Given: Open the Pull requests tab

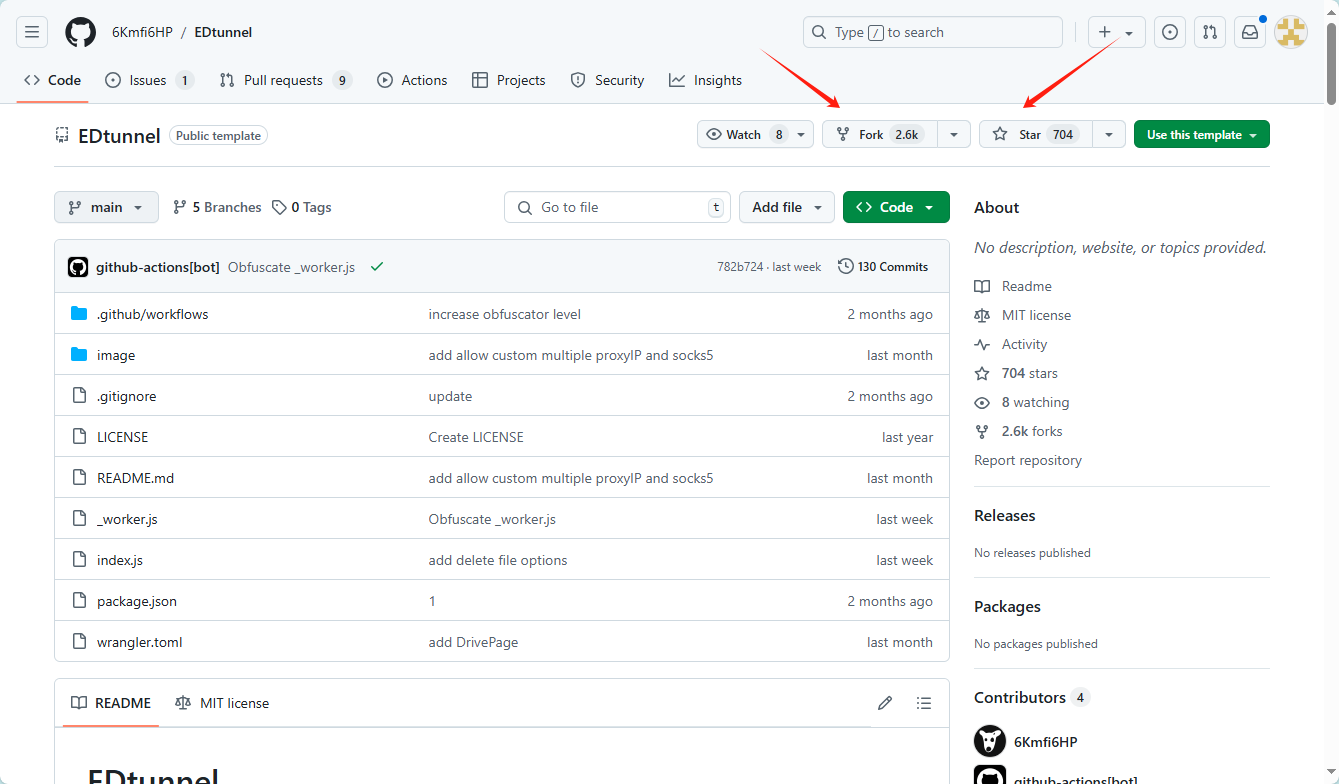Looking at the screenshot, I should pyautogui.click(x=286, y=80).
